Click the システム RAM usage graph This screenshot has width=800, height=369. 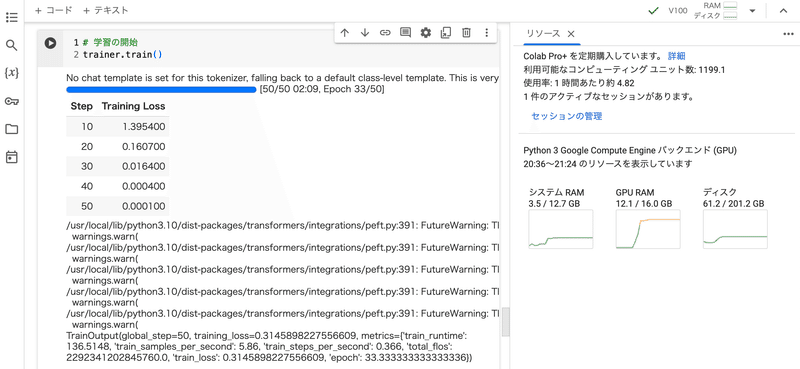click(x=561, y=229)
